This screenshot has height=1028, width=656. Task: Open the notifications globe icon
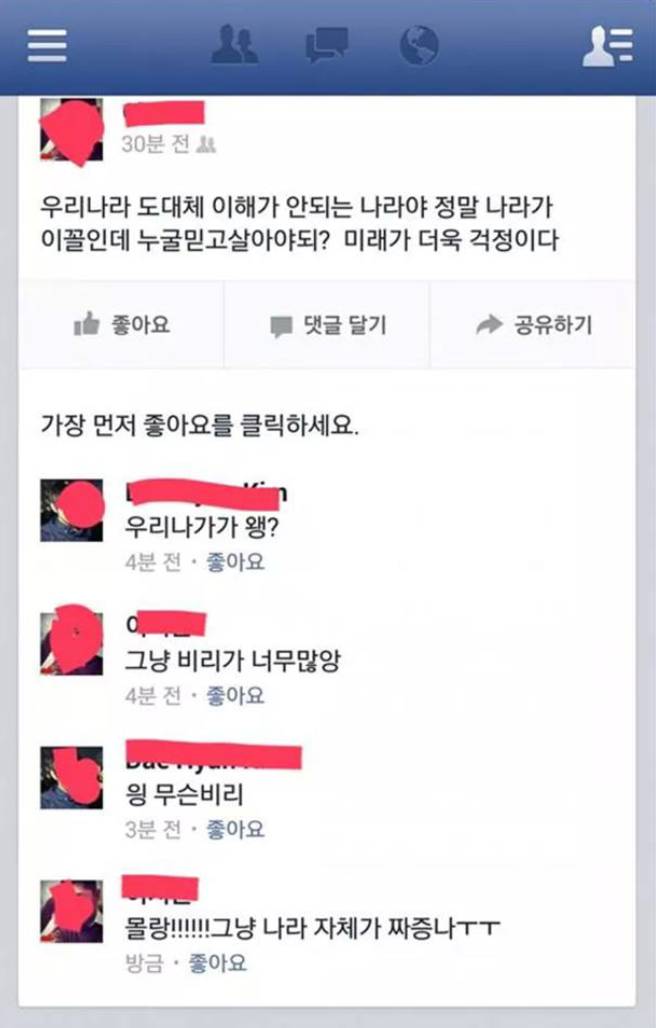pos(419,45)
